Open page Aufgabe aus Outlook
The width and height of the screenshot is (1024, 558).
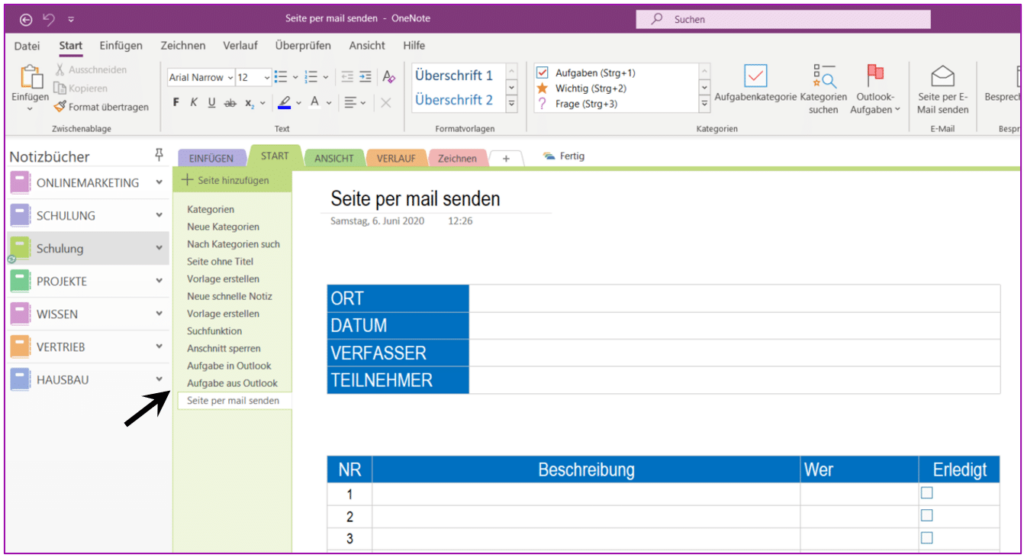pos(232,383)
